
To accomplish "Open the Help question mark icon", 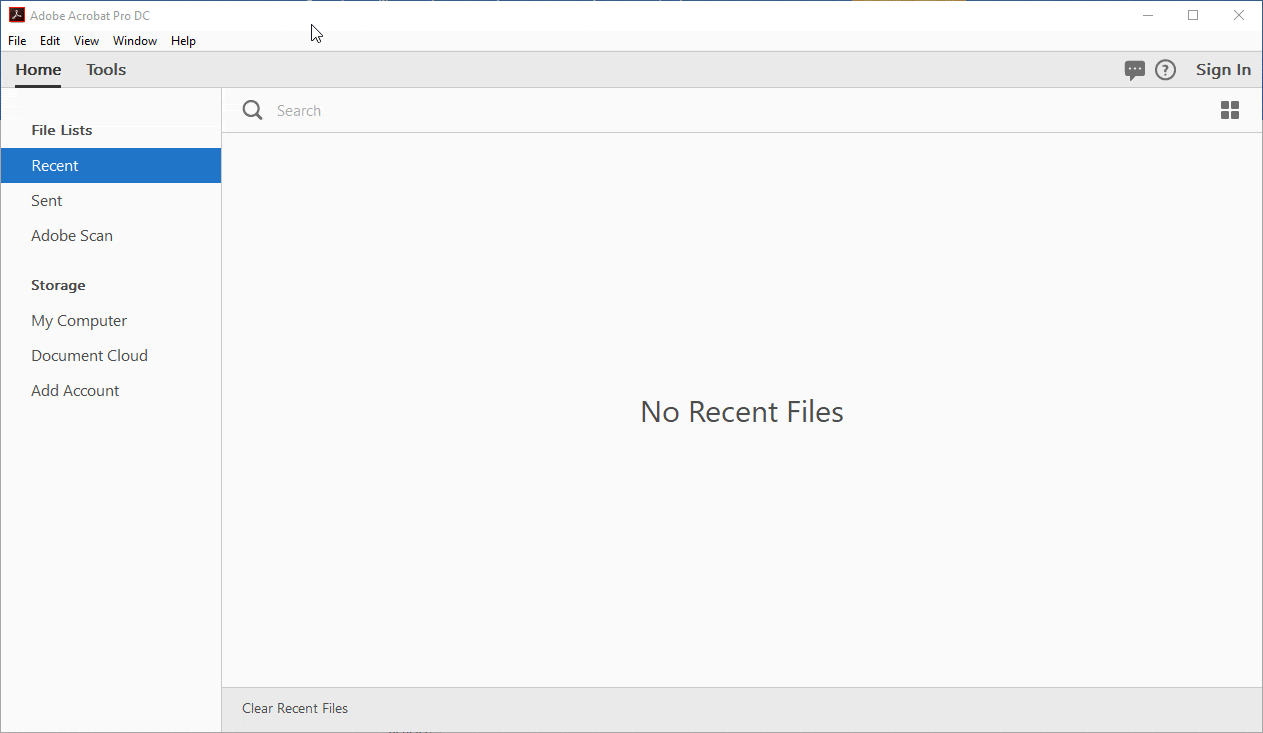I will point(1165,70).
